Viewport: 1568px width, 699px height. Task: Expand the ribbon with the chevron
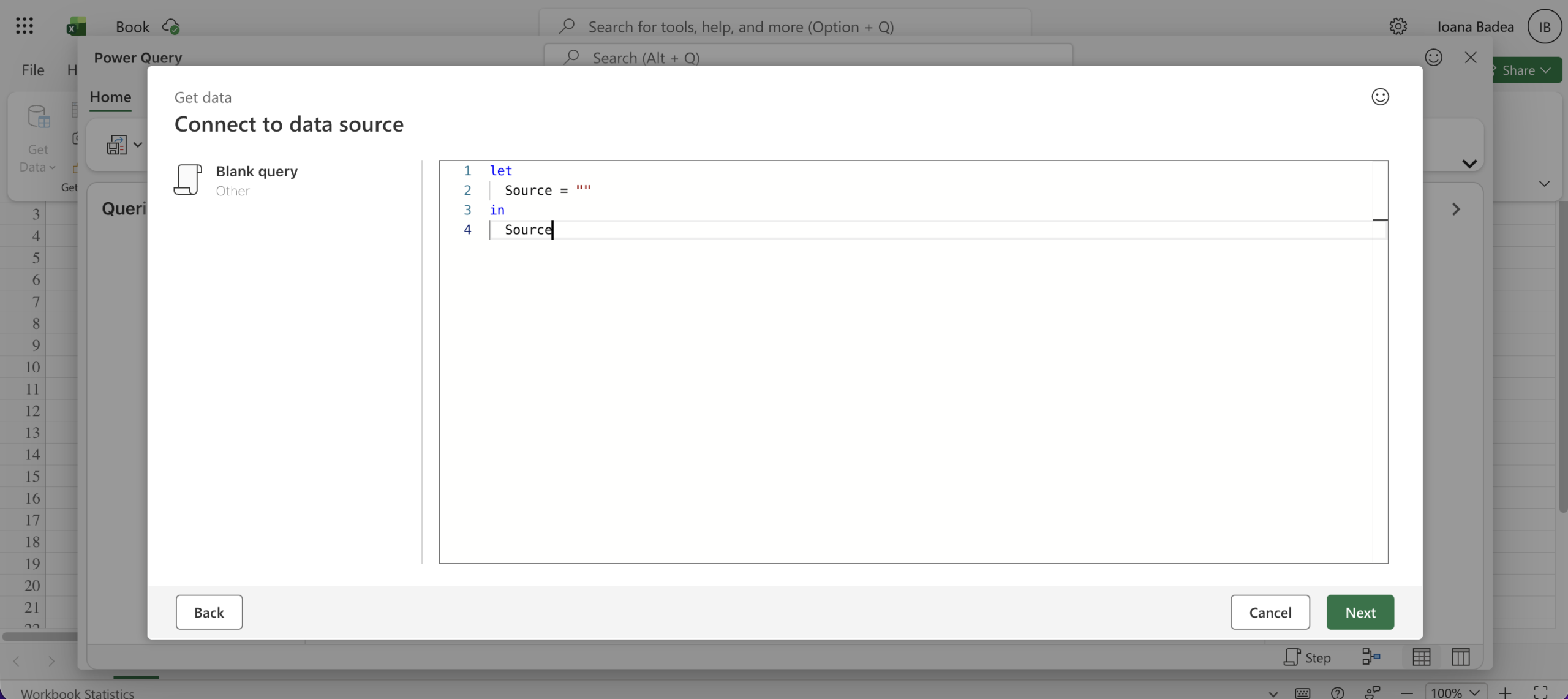(x=1469, y=164)
